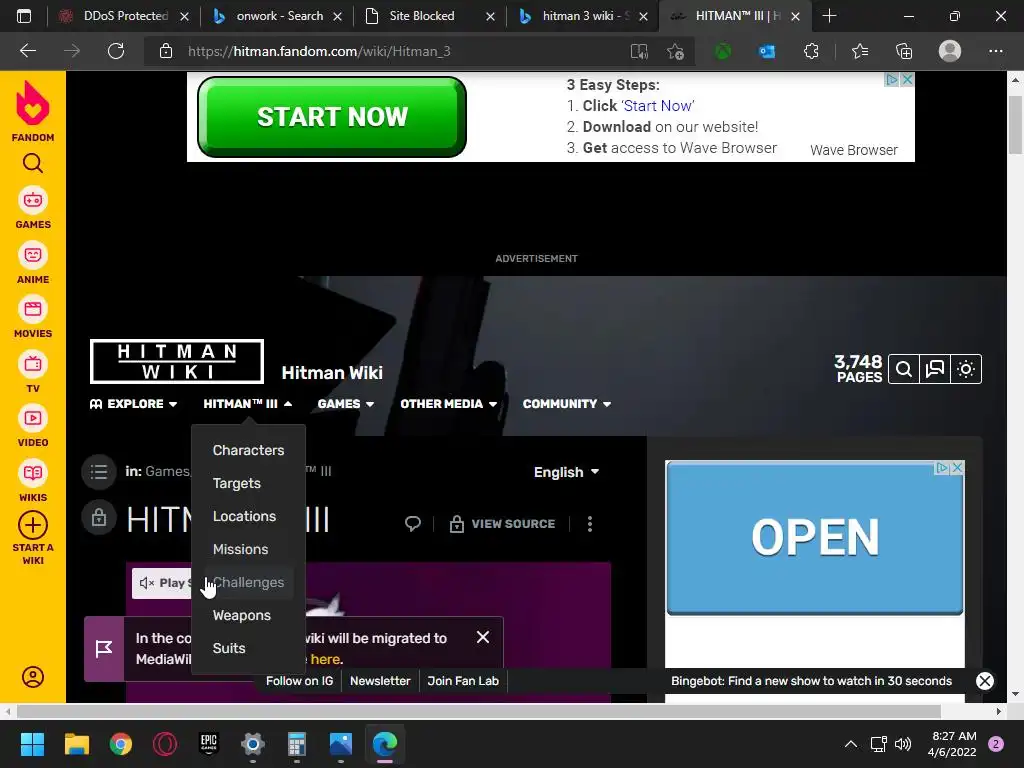Select Characters from the HITMAN III menu
This screenshot has height=768, width=1024.
tap(248, 450)
